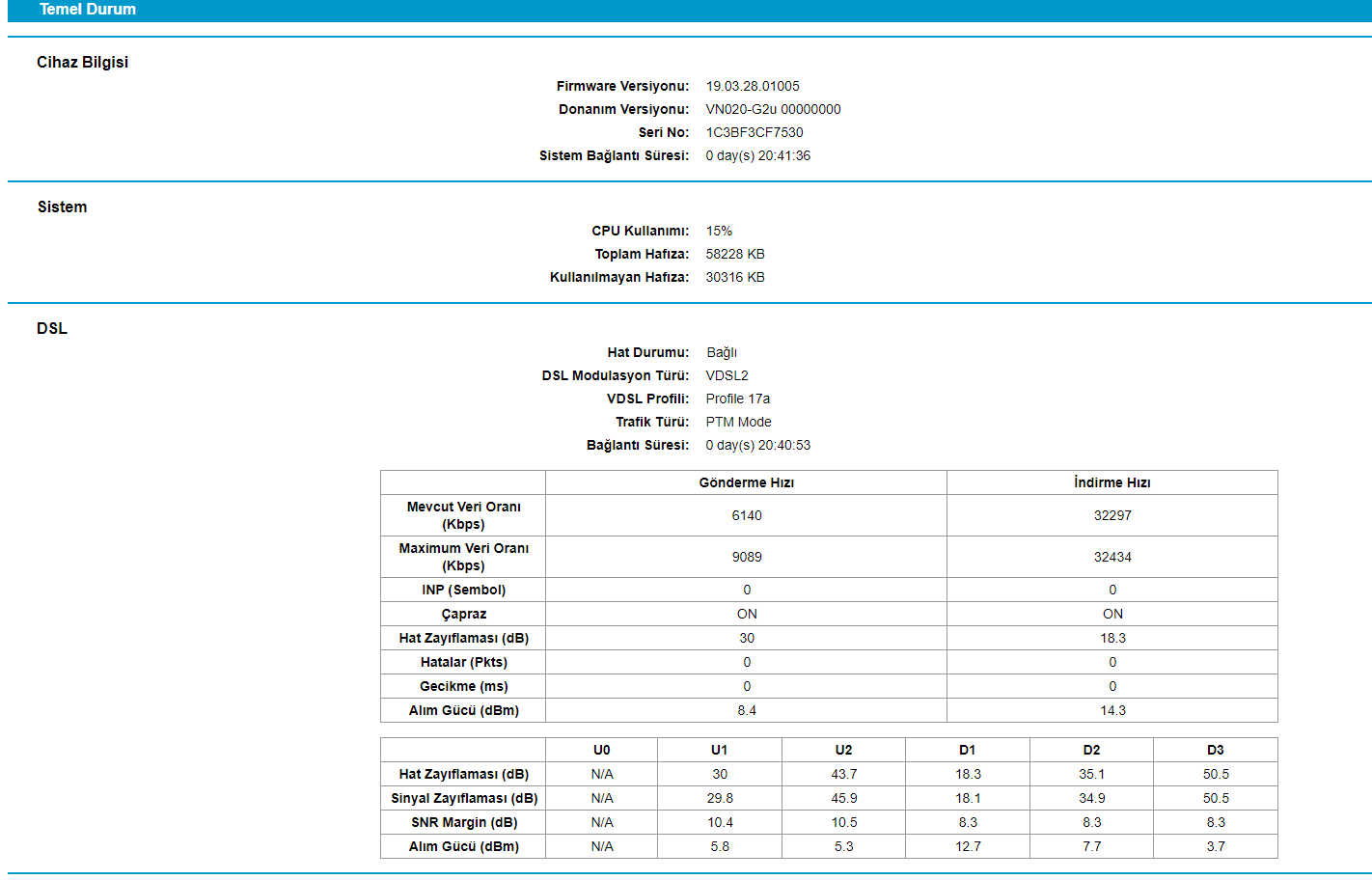Click modulation type value VDSL2
The width and height of the screenshot is (1372, 880).
(727, 375)
